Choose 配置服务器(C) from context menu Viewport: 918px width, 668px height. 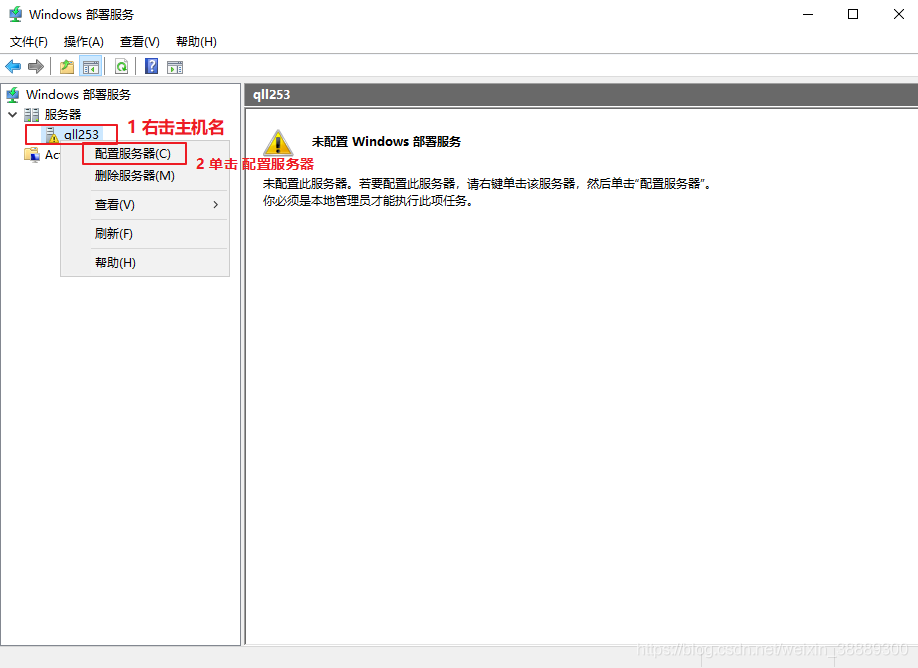133,154
